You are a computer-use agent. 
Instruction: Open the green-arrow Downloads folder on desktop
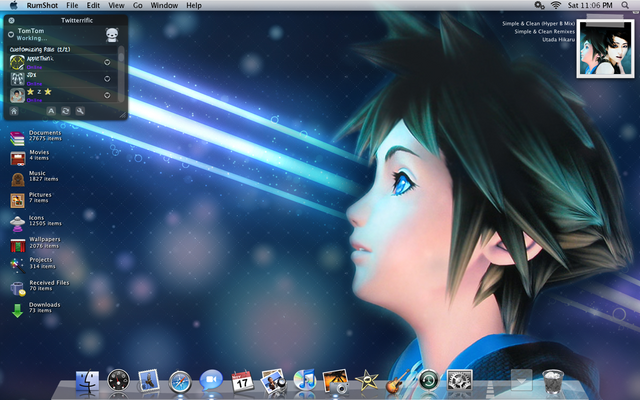17,310
